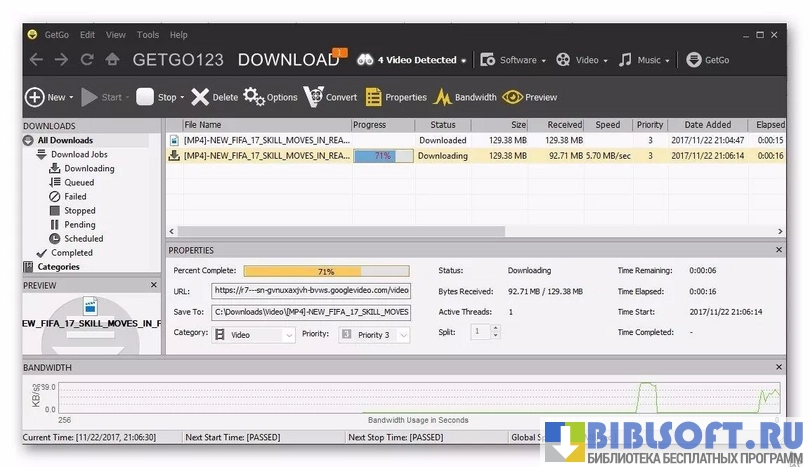The image size is (810, 467).
Task: Open download Options gear icon
Action: coord(254,97)
